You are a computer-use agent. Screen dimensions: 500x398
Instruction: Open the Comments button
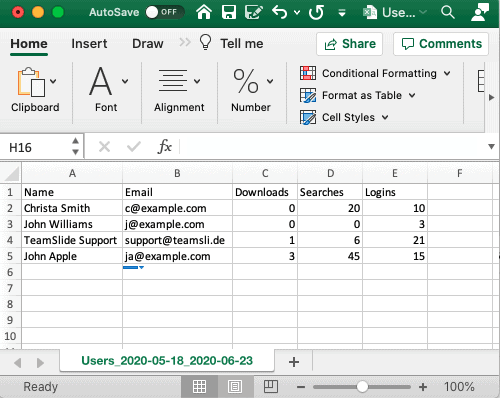(x=441, y=44)
